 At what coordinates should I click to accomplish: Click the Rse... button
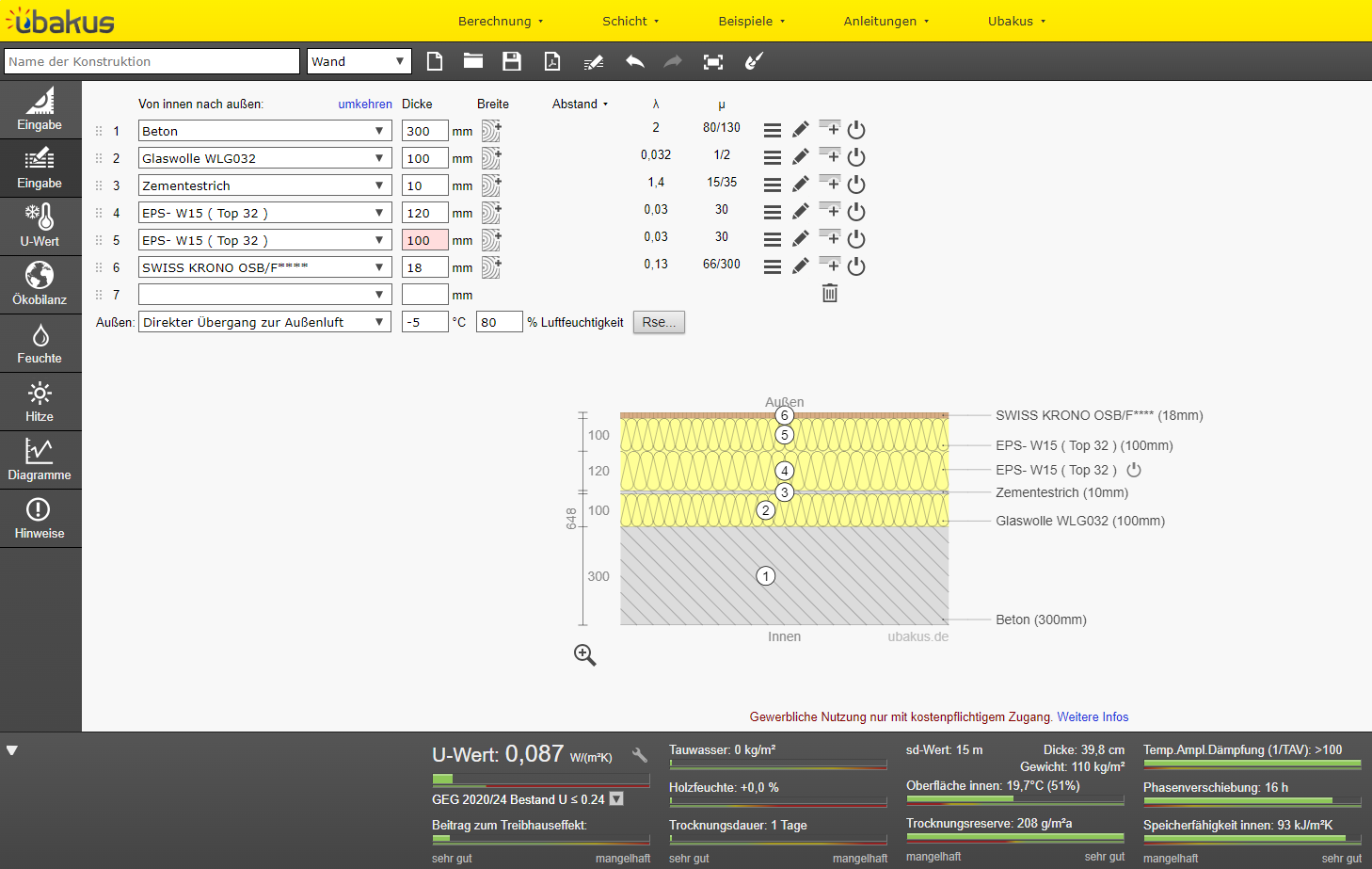[659, 322]
